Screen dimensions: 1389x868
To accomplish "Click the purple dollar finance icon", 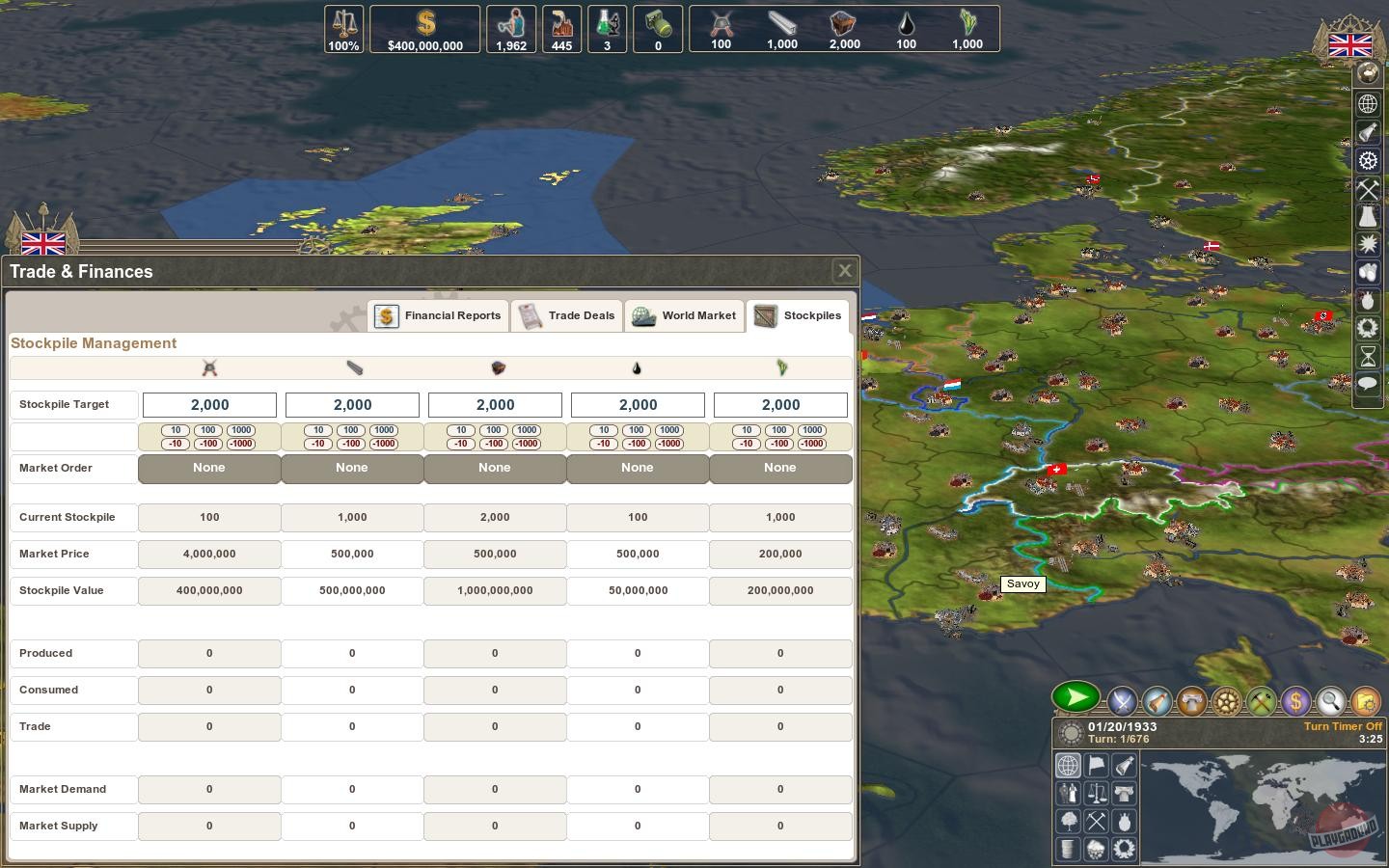I will tap(1295, 701).
